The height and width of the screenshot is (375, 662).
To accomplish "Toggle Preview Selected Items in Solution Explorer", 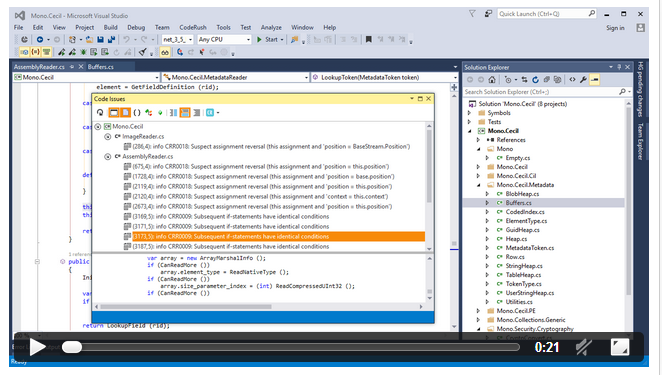I will click(x=594, y=79).
